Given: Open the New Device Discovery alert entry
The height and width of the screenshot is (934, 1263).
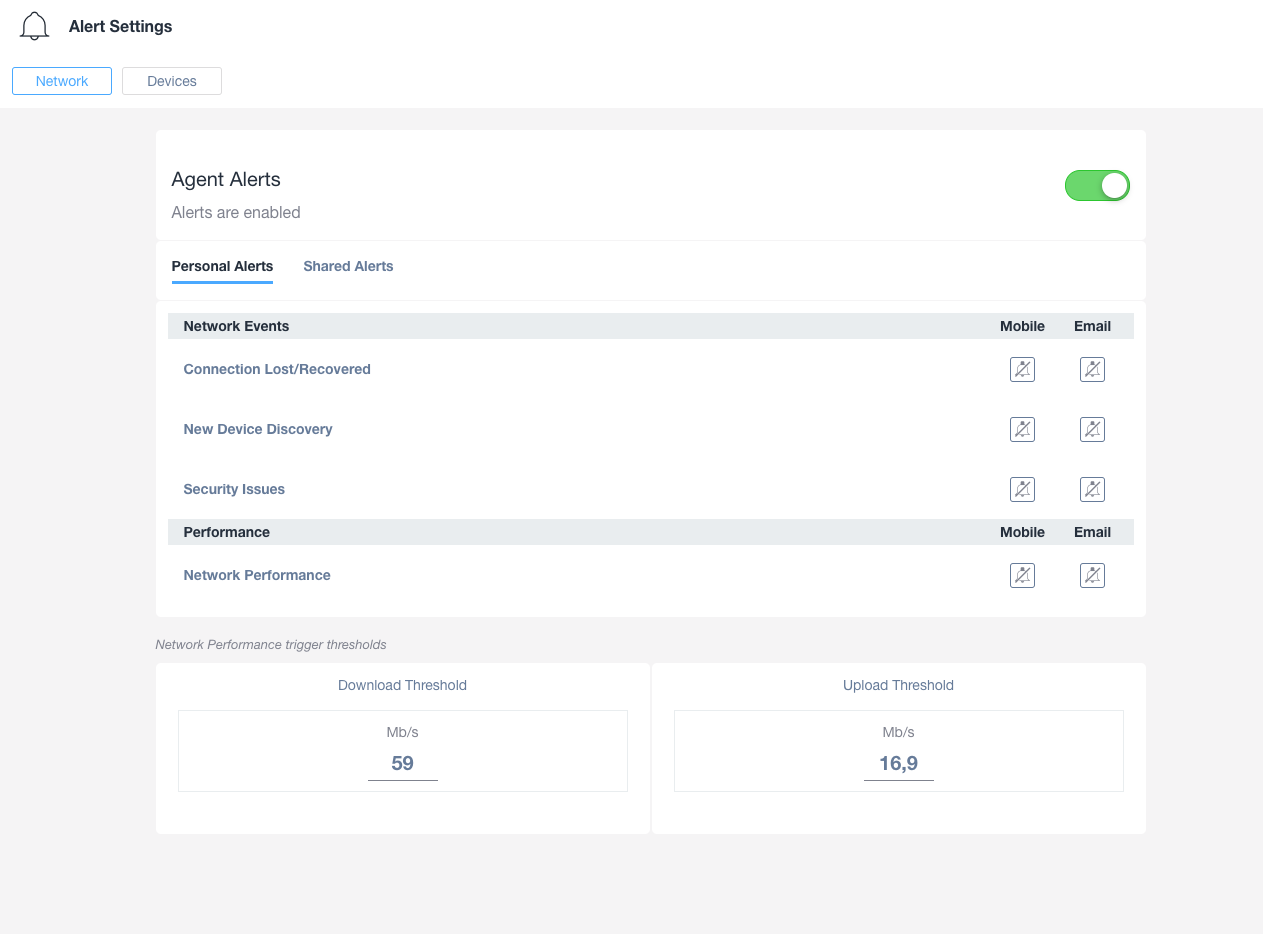Looking at the screenshot, I should pos(258,429).
